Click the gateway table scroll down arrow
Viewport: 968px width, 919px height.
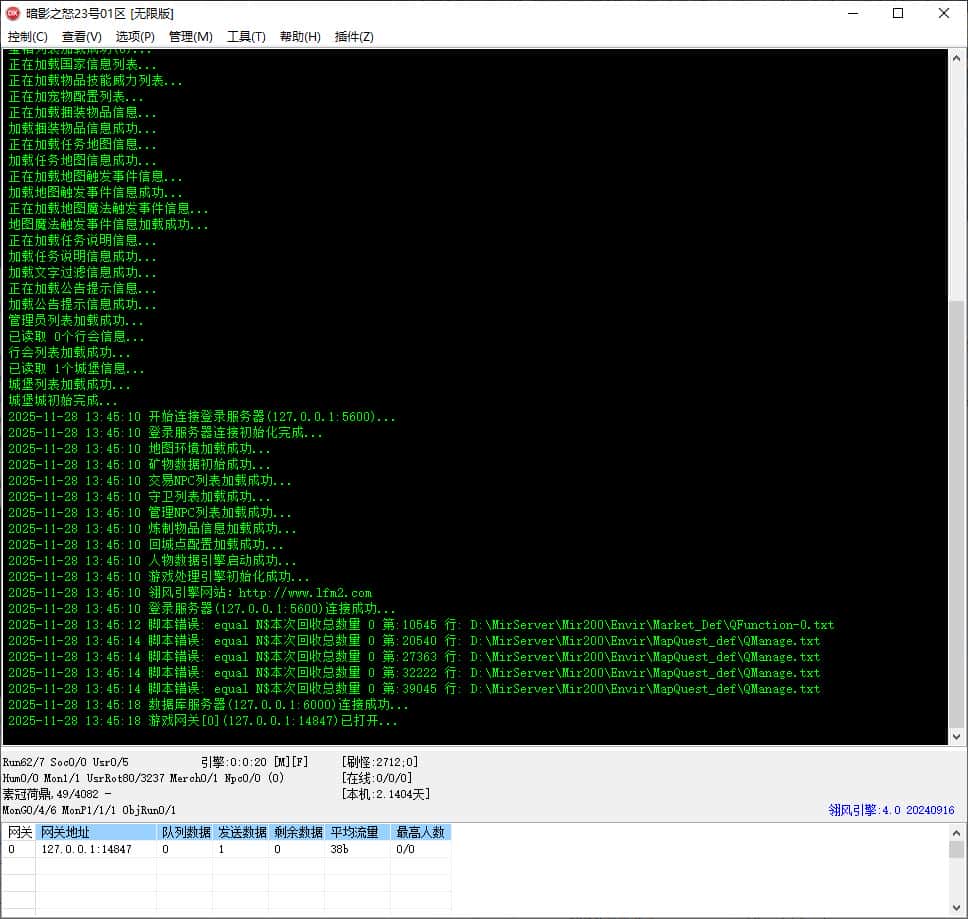point(956,908)
